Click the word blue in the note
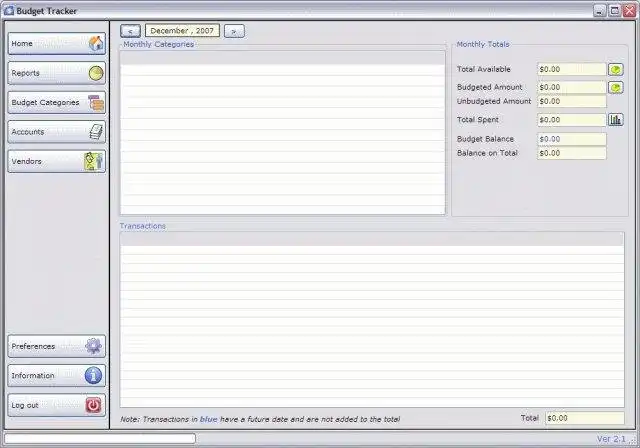The image size is (640, 448). (209, 419)
